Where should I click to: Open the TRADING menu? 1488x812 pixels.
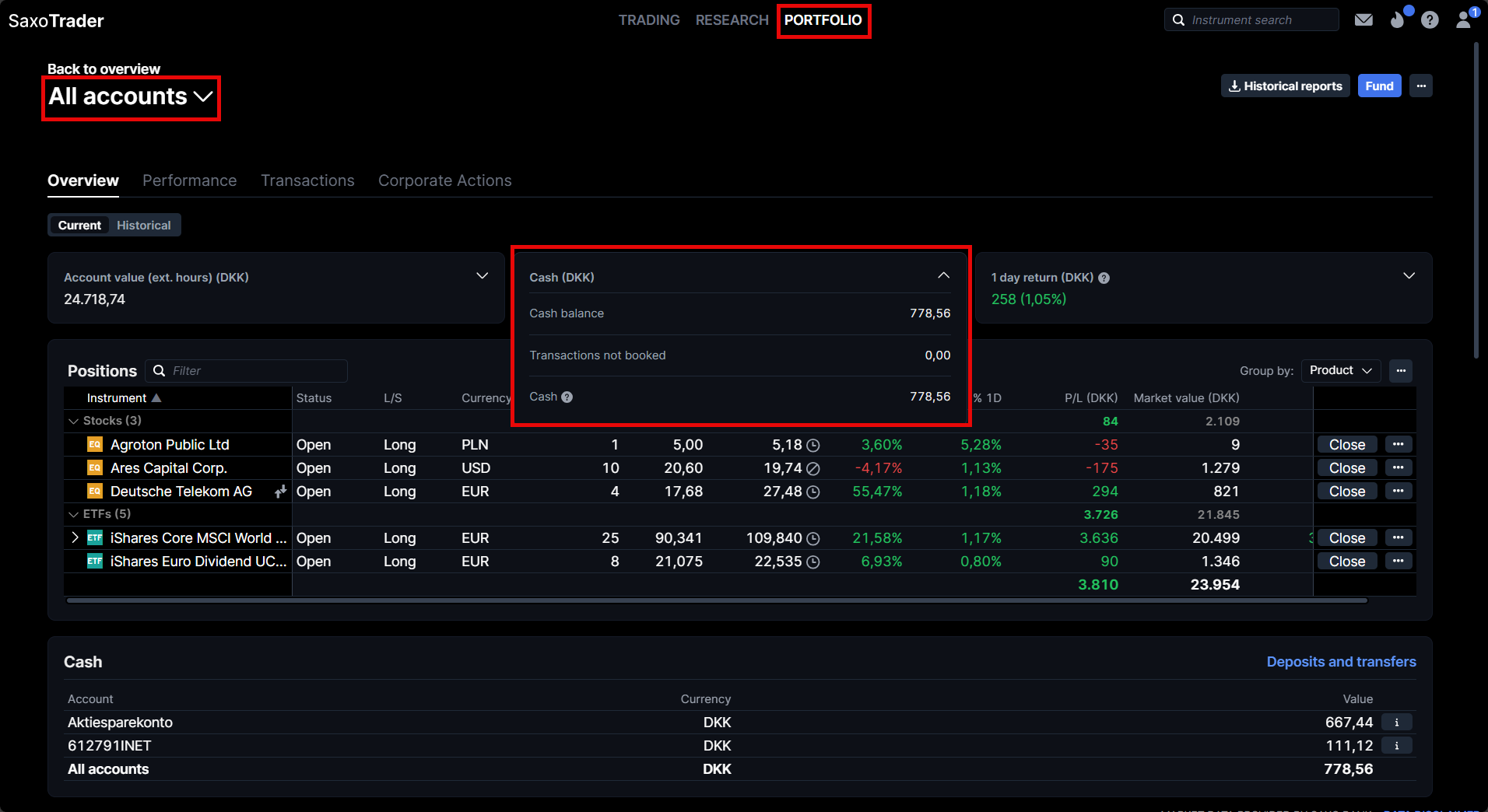649,20
